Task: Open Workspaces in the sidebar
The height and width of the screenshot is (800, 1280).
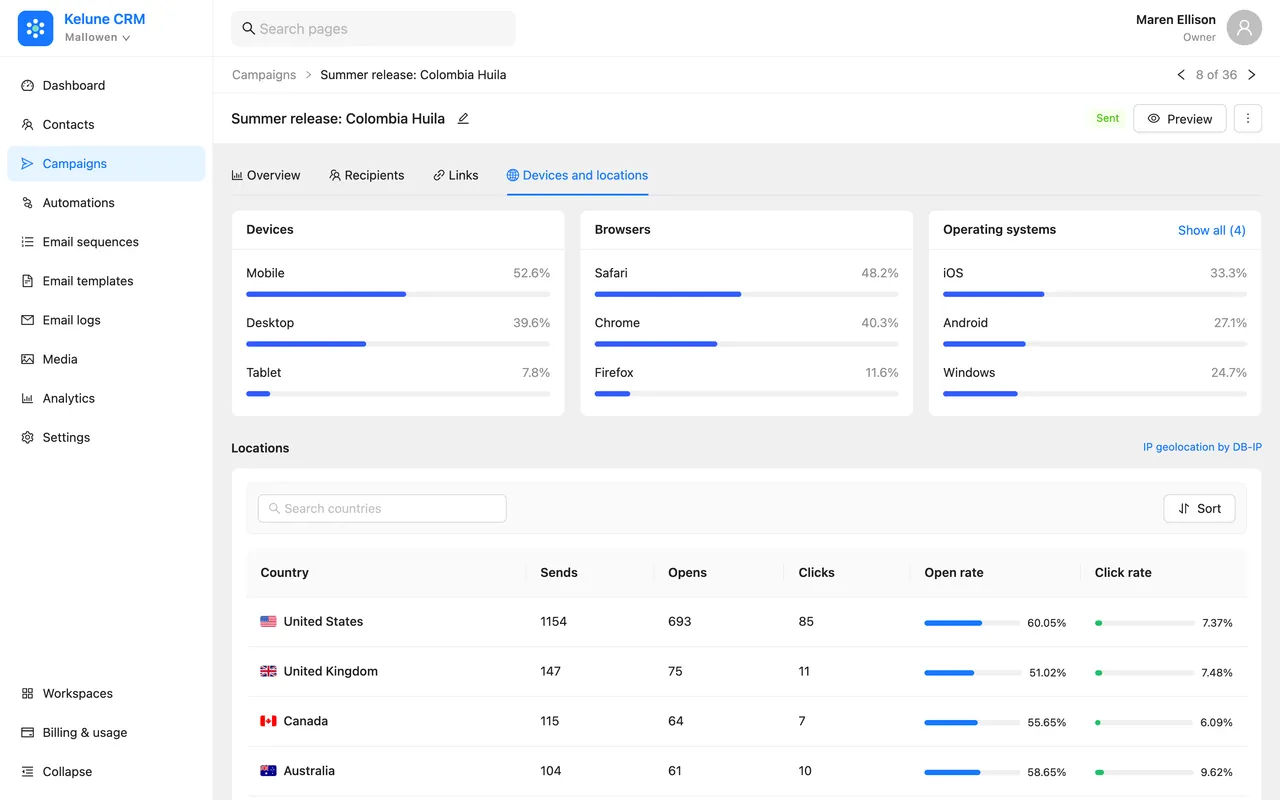Action: pyautogui.click(x=106, y=693)
